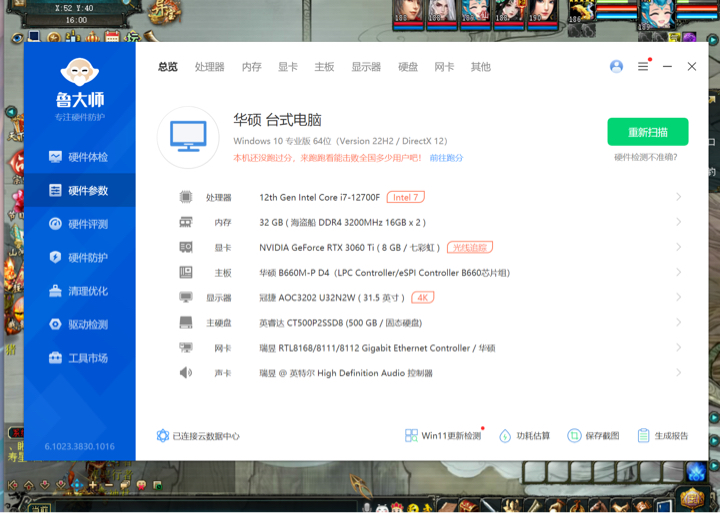Switch to the 处理器 tab

[x=209, y=67]
